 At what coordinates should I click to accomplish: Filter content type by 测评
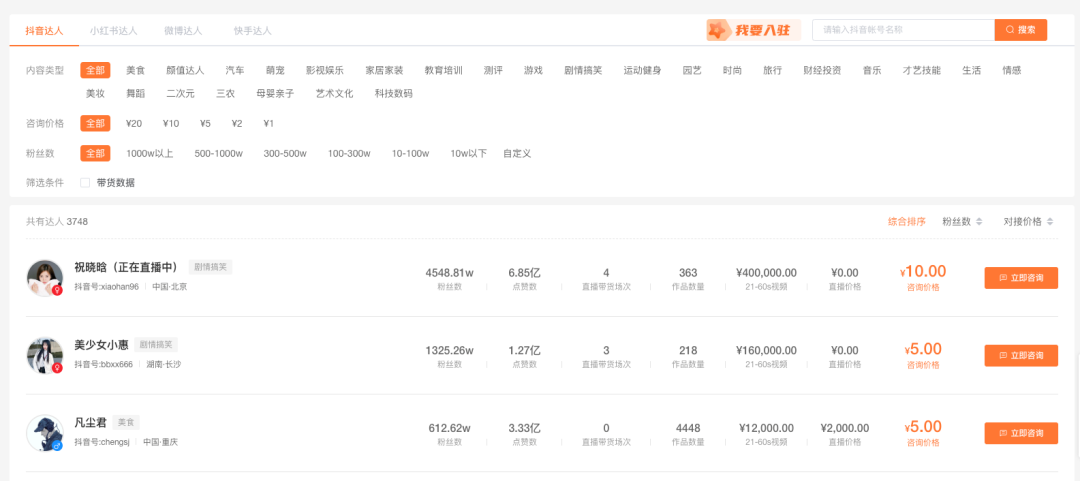coord(493,70)
